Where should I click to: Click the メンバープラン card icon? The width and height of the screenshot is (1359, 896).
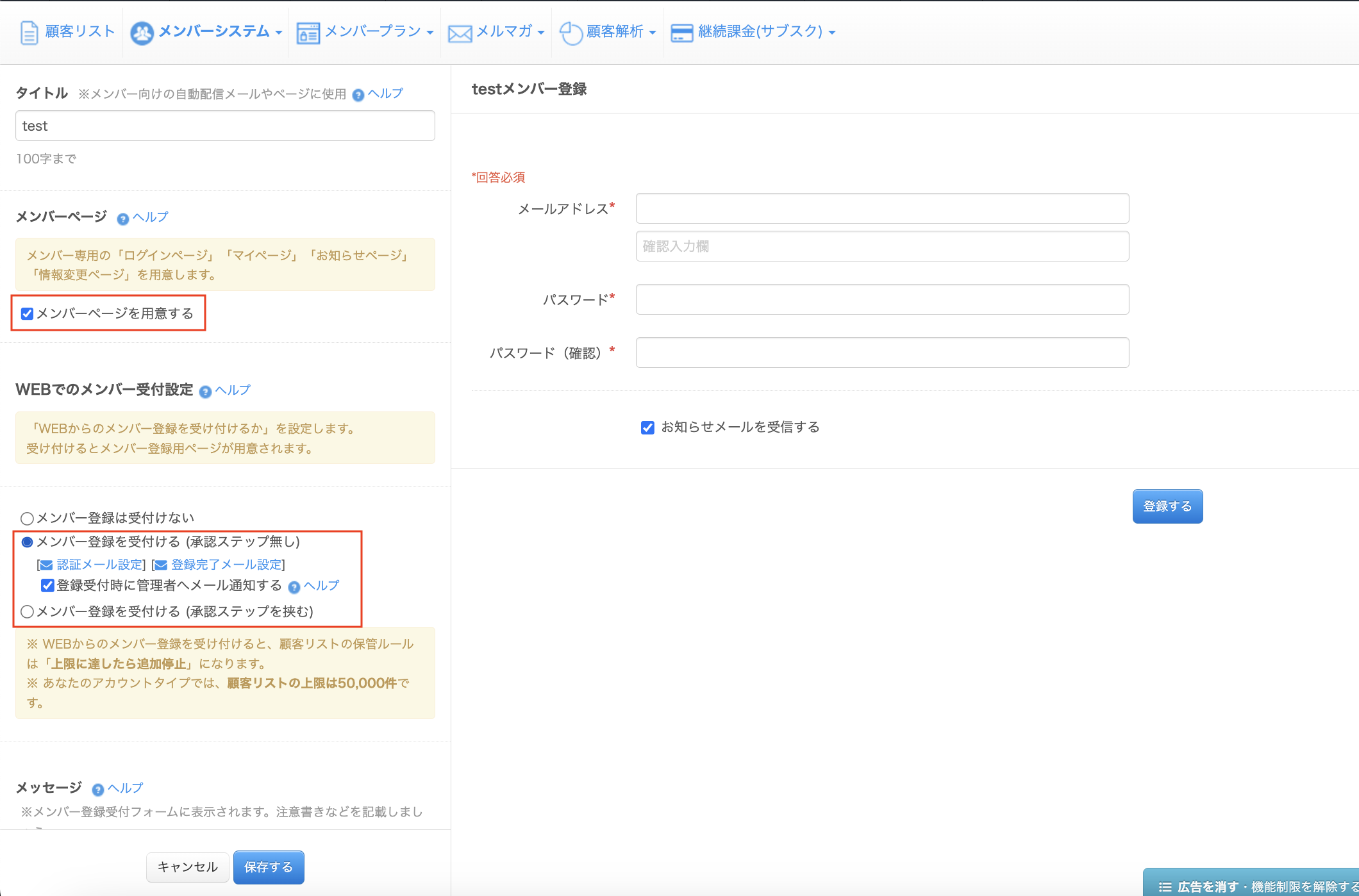(308, 33)
